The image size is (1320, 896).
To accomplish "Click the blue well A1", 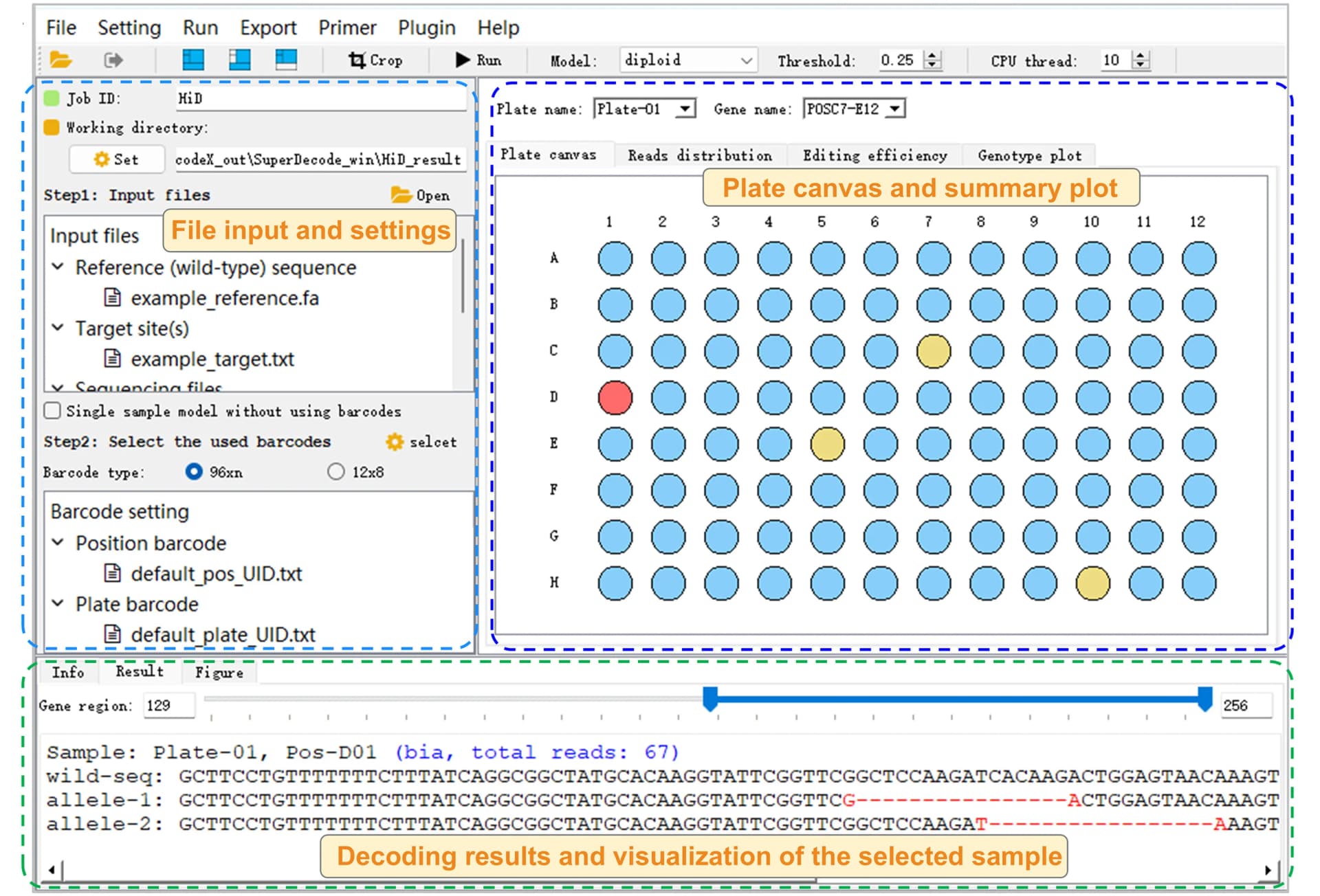I will pos(615,258).
